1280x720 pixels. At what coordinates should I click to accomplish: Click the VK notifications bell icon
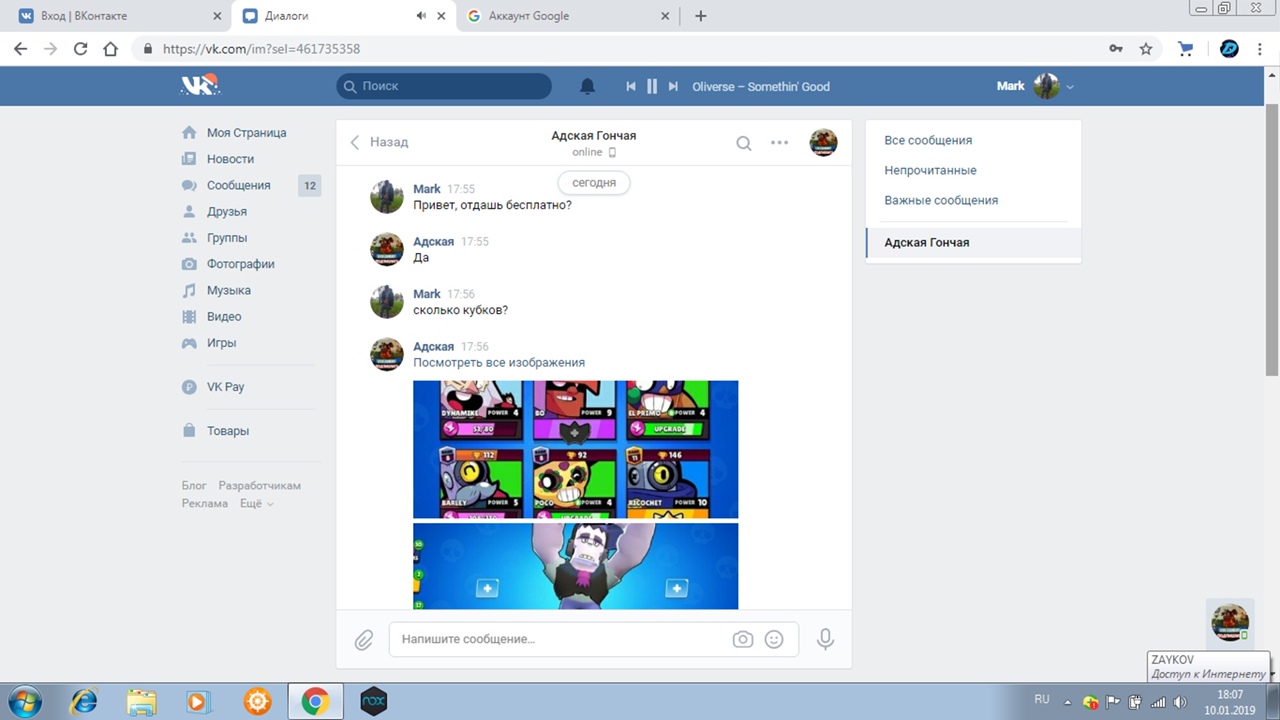tap(588, 87)
